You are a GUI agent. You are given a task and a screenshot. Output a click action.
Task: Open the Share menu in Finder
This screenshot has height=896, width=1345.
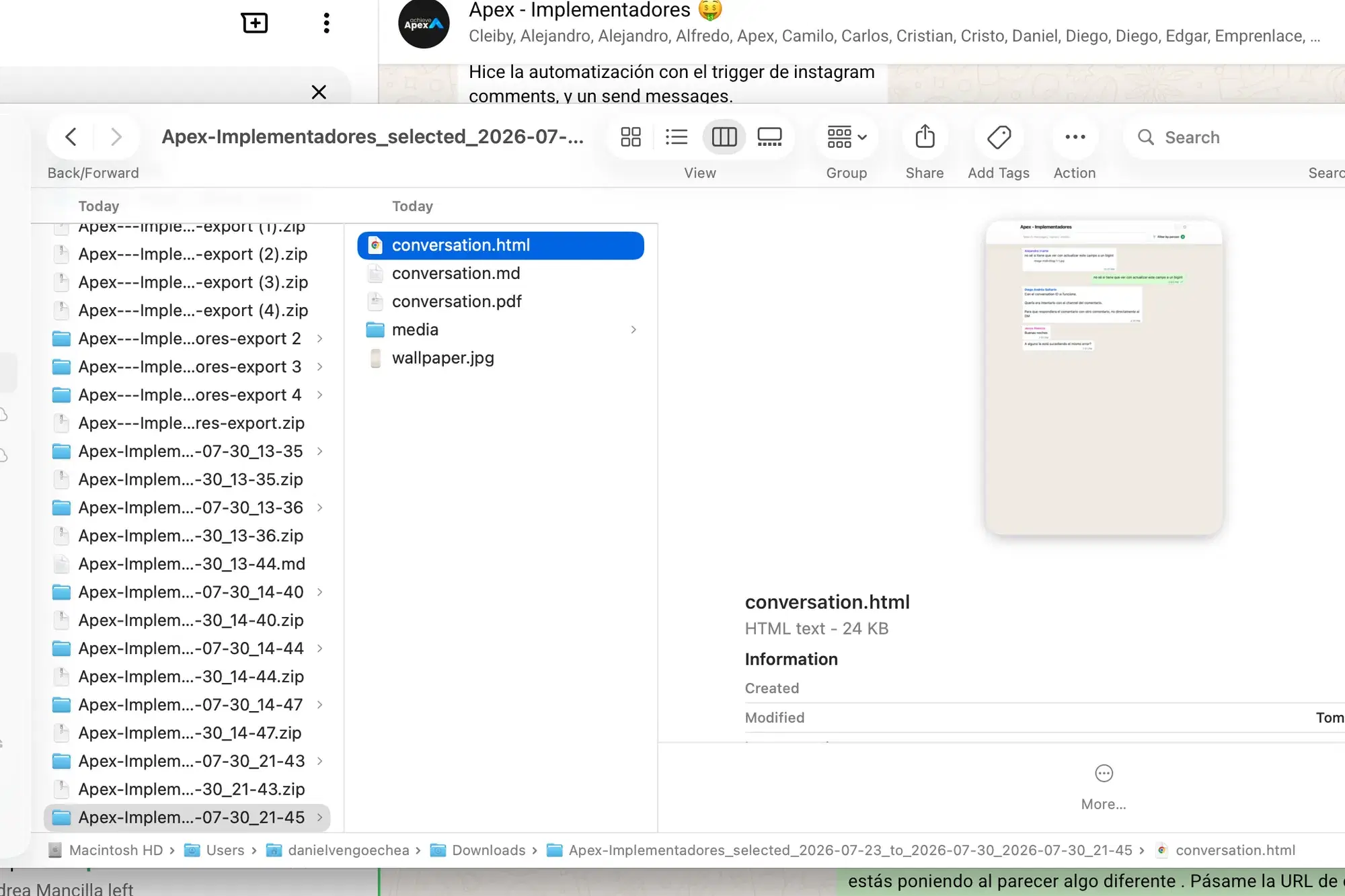[x=925, y=137]
